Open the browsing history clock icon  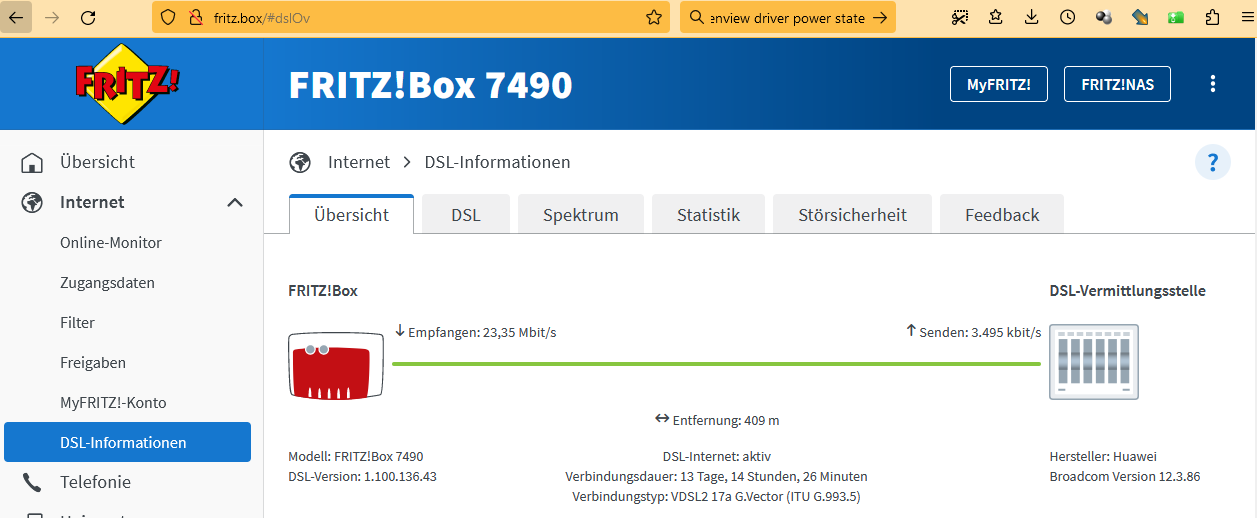click(x=1068, y=17)
